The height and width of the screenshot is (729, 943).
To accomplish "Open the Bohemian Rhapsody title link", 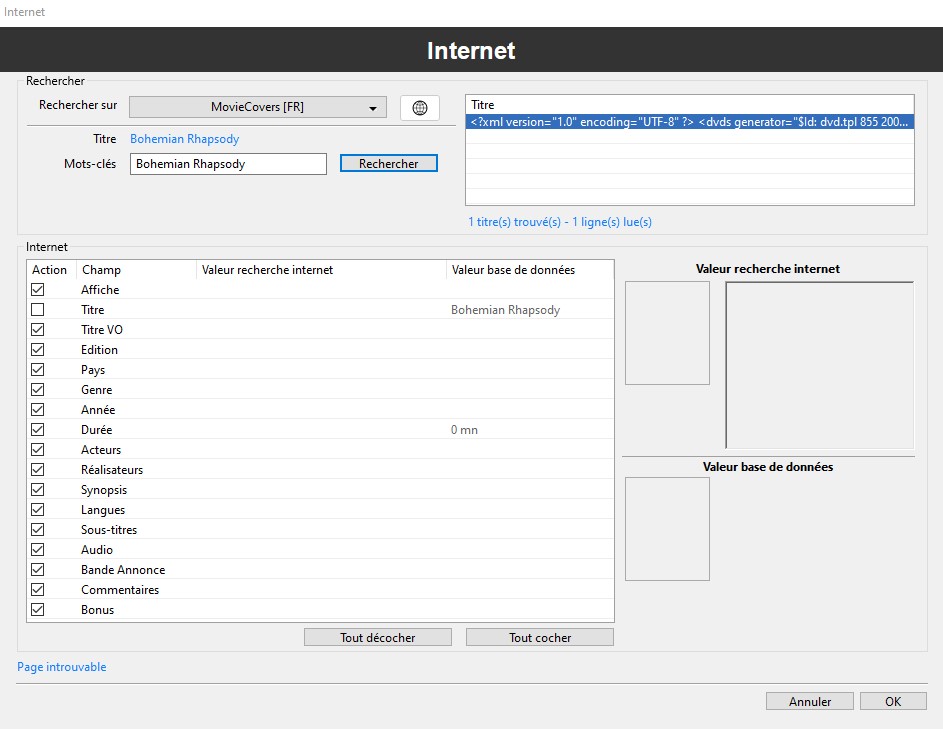I will [x=185, y=139].
